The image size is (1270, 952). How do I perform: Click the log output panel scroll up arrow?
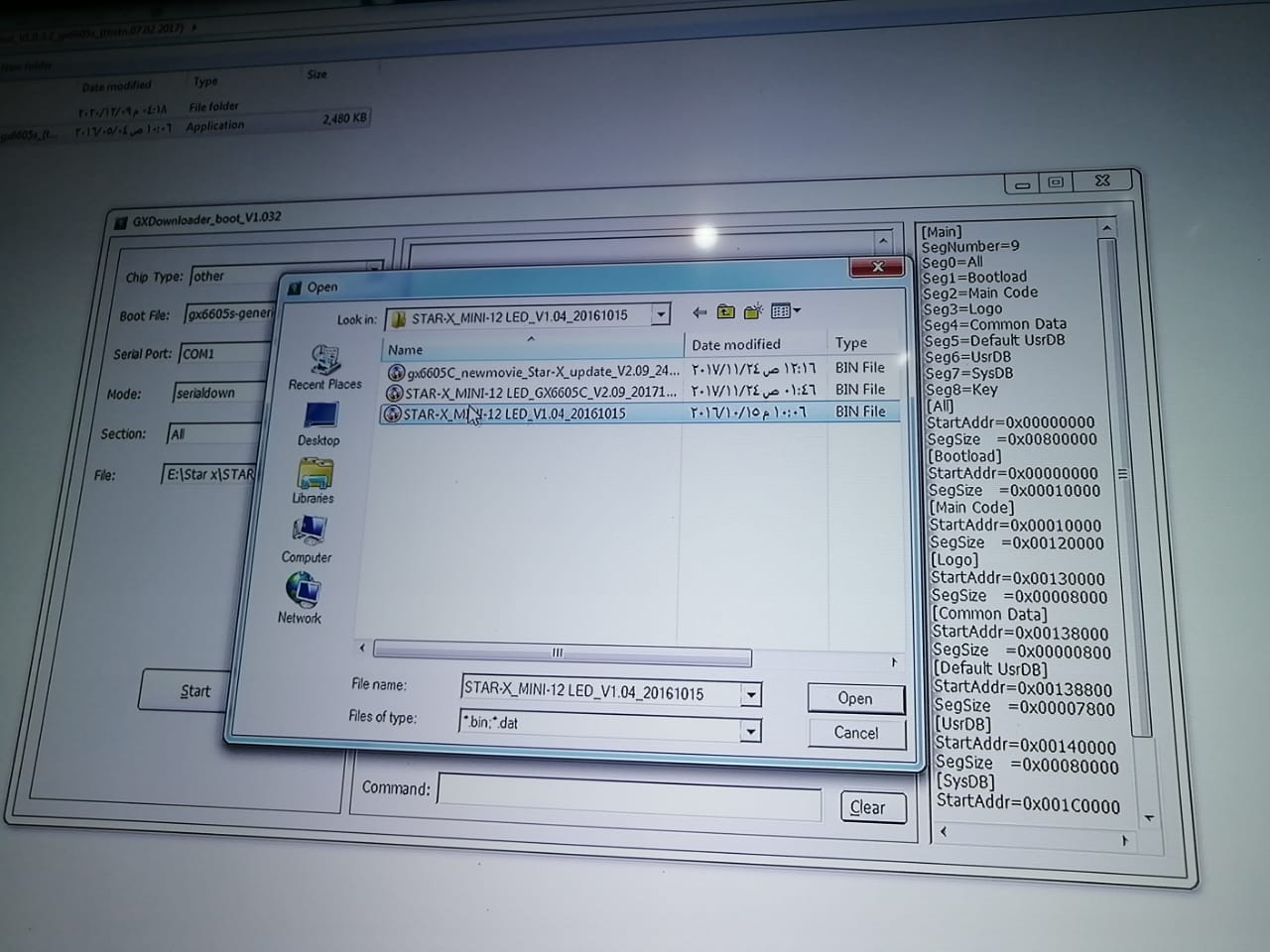883,240
